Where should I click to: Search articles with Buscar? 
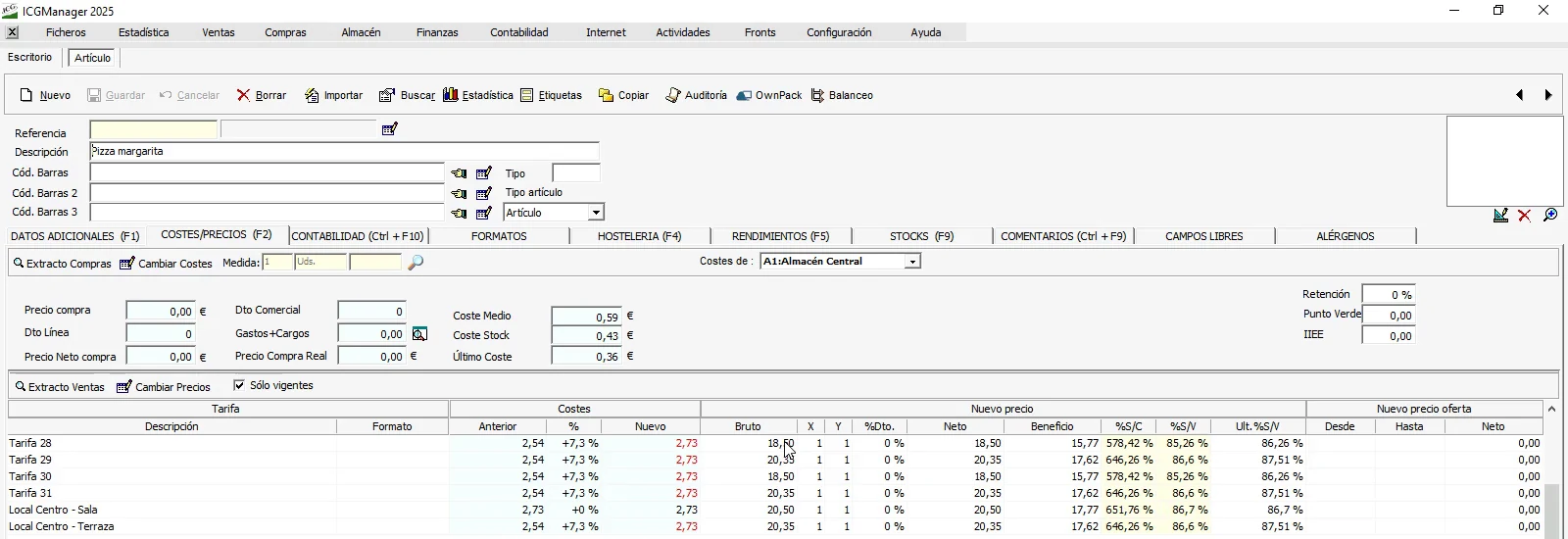407,95
